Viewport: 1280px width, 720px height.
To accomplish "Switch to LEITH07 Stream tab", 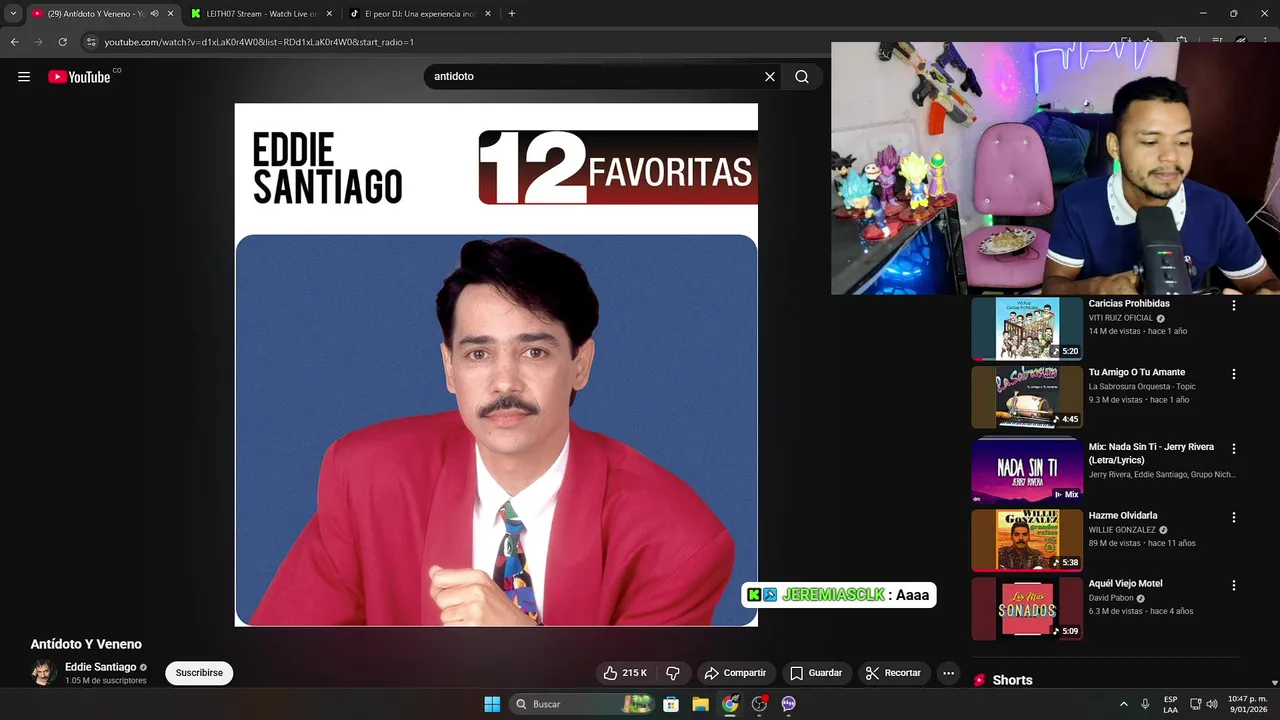I will 262,14.
